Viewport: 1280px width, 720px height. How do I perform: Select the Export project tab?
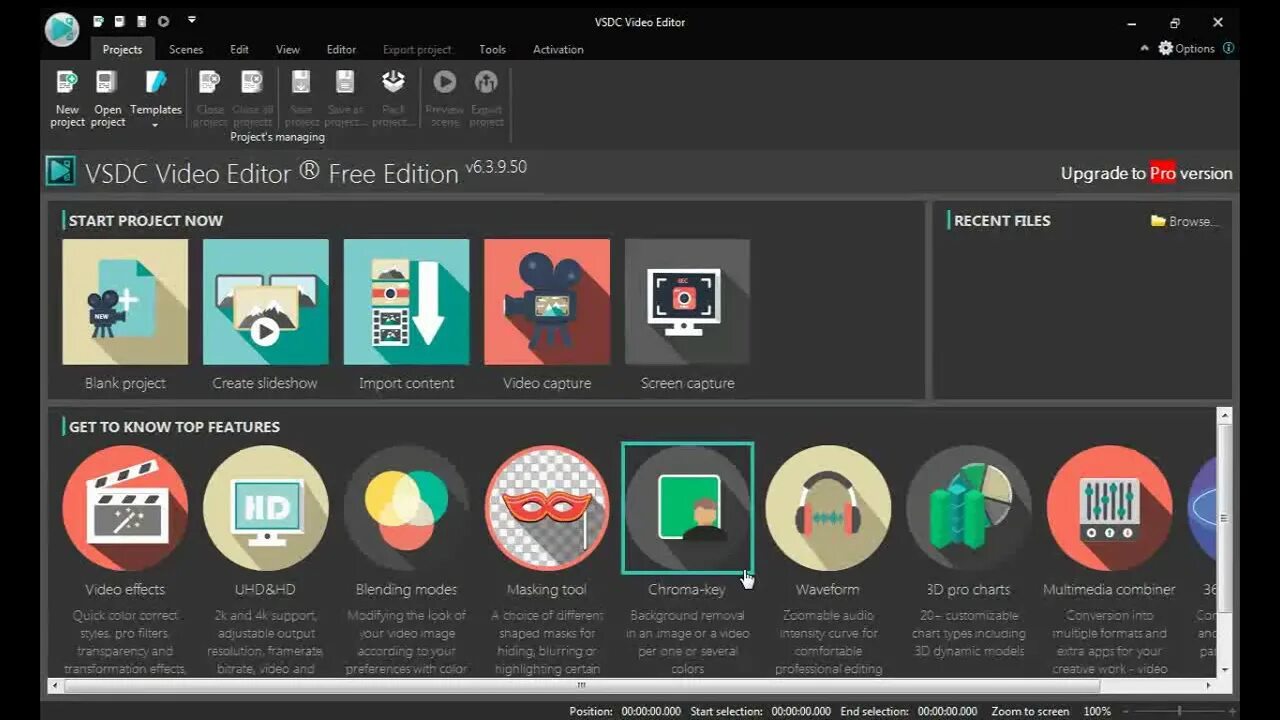tap(417, 49)
